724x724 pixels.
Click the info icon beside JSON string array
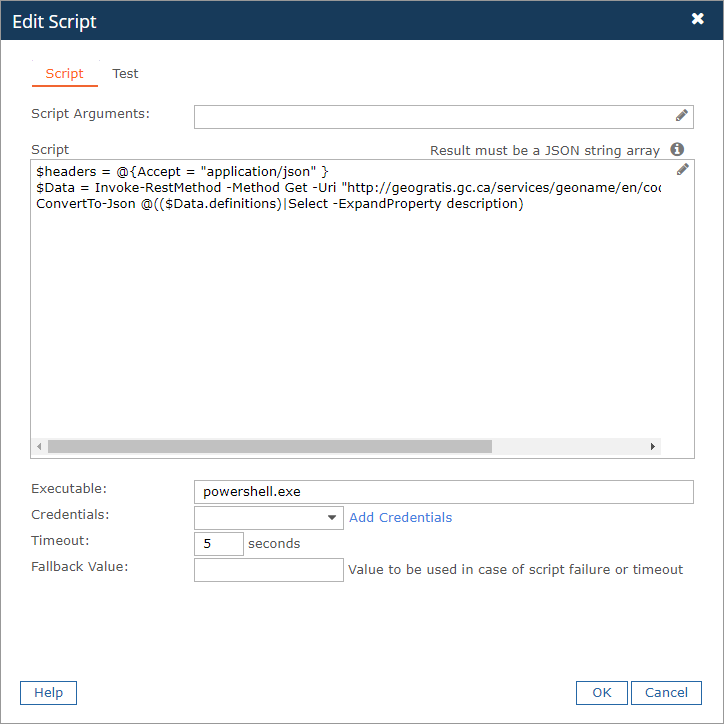pos(677,149)
